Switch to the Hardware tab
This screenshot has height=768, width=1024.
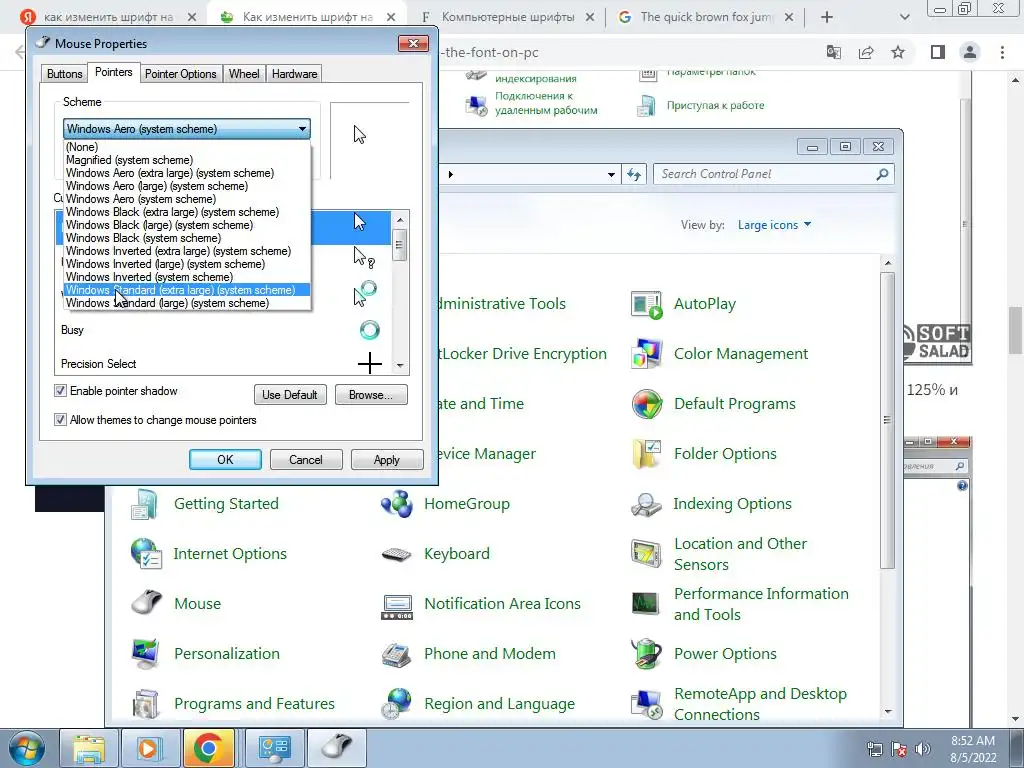(295, 74)
